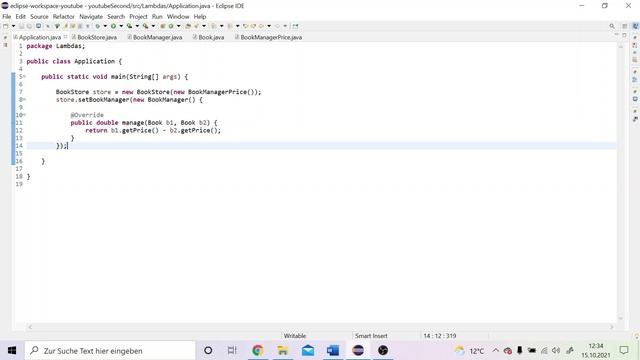Maximize the editor area
Viewport: 640px width, 360px height.
[624, 35]
